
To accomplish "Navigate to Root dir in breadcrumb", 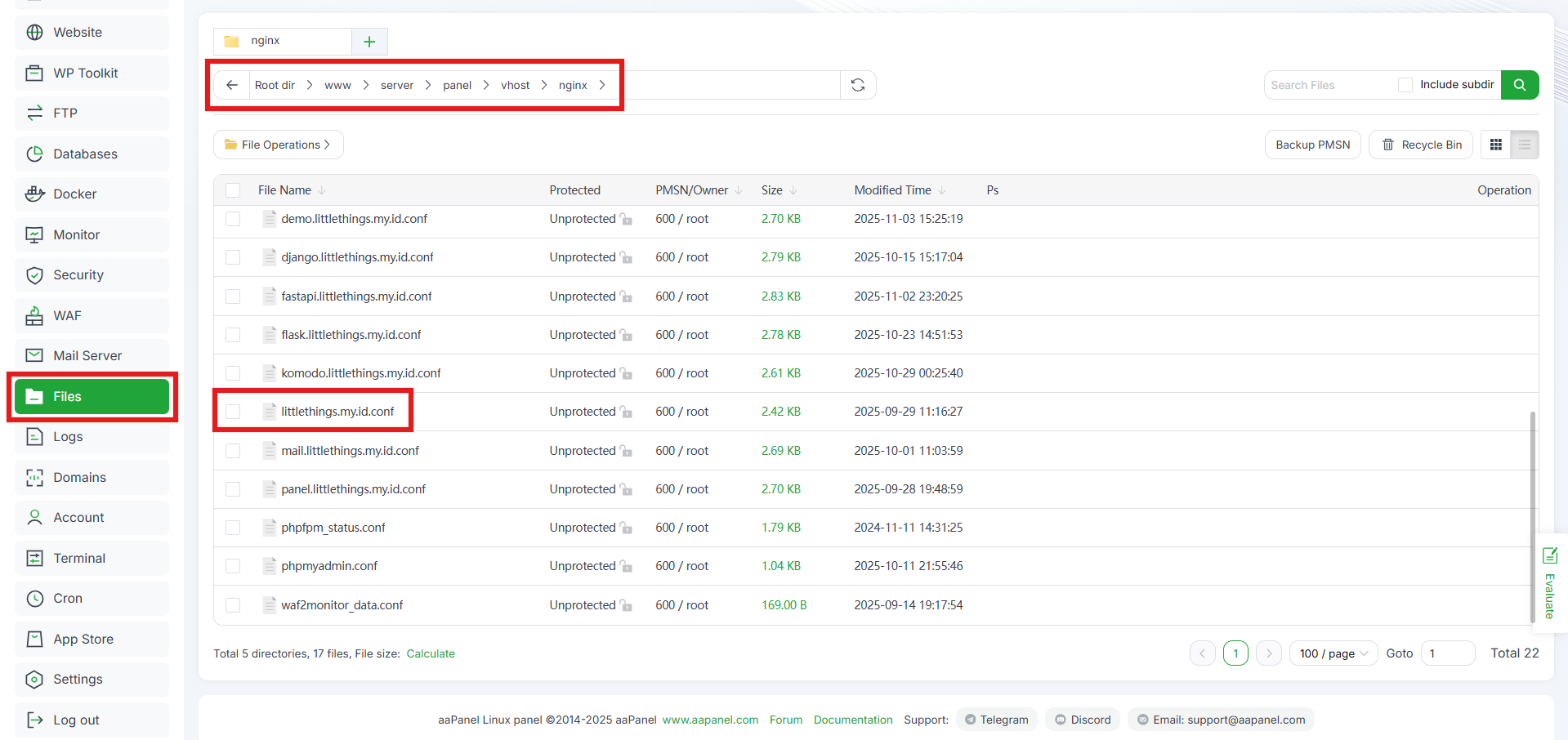I will point(275,85).
